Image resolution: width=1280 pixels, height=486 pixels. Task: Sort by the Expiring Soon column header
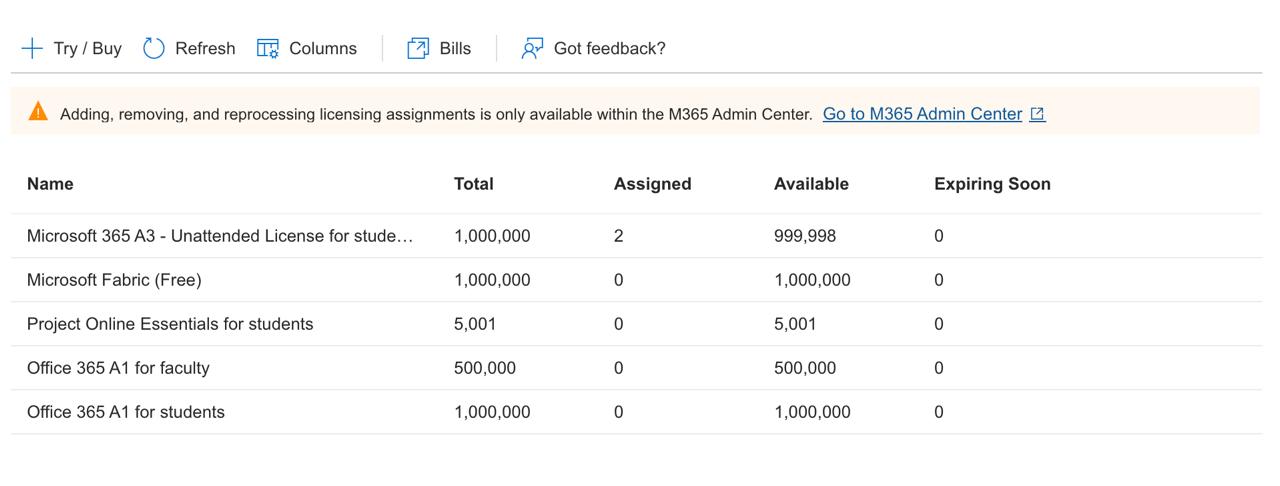click(x=992, y=184)
